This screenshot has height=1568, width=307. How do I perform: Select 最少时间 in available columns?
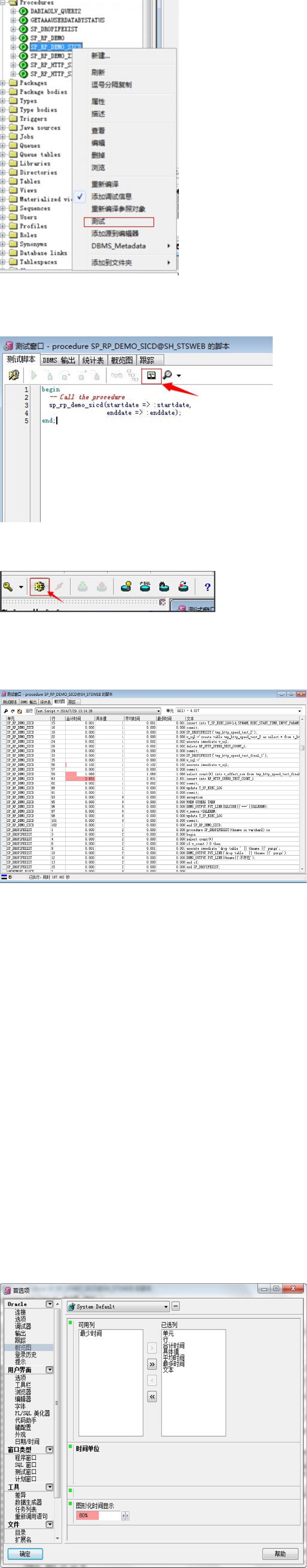point(91,1334)
